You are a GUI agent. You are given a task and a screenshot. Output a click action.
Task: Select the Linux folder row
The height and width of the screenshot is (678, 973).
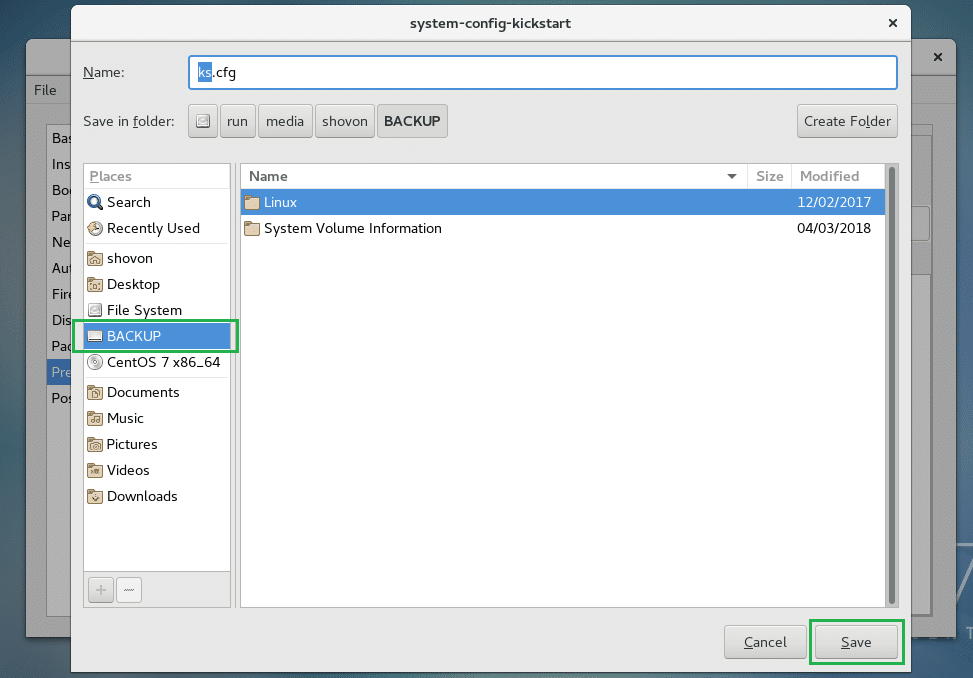point(563,202)
